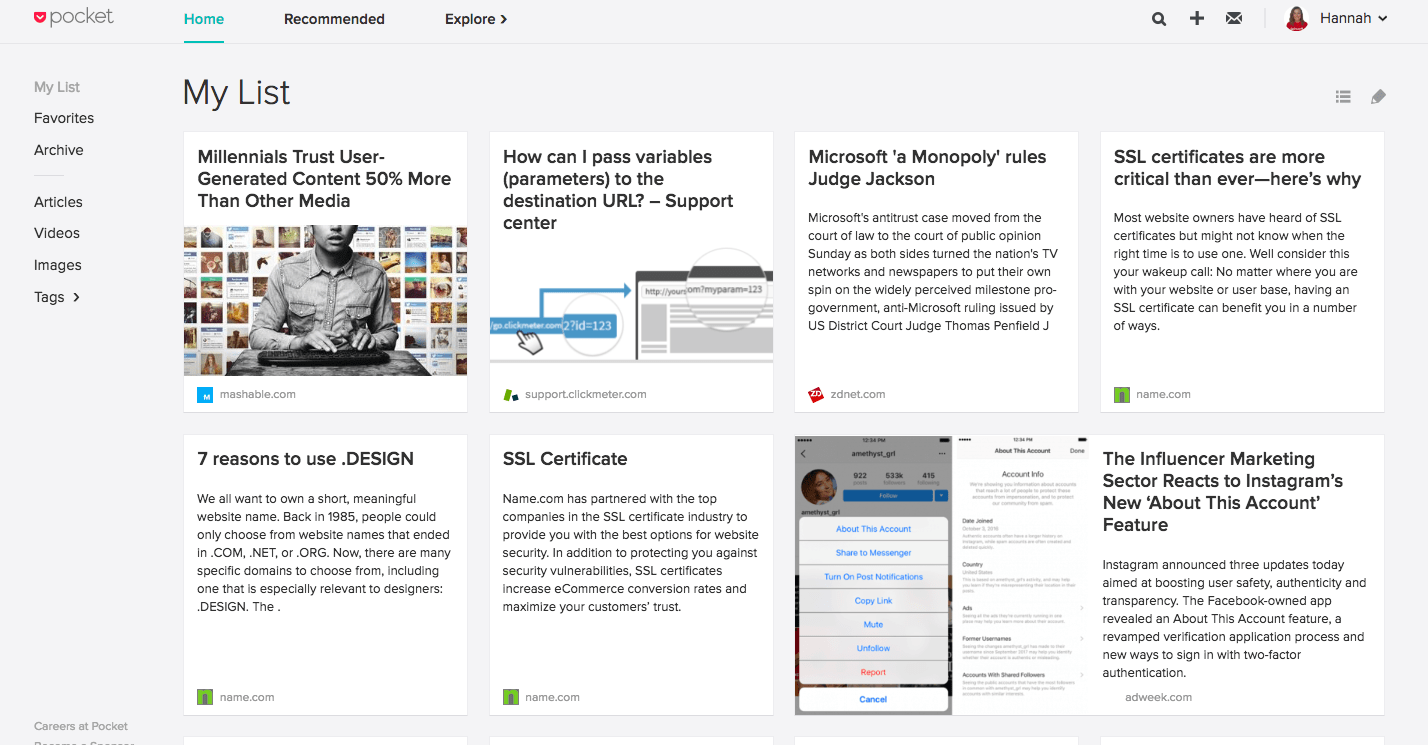Open Careers at Pocket link
Image resolution: width=1428 pixels, height=745 pixels.
coord(81,726)
